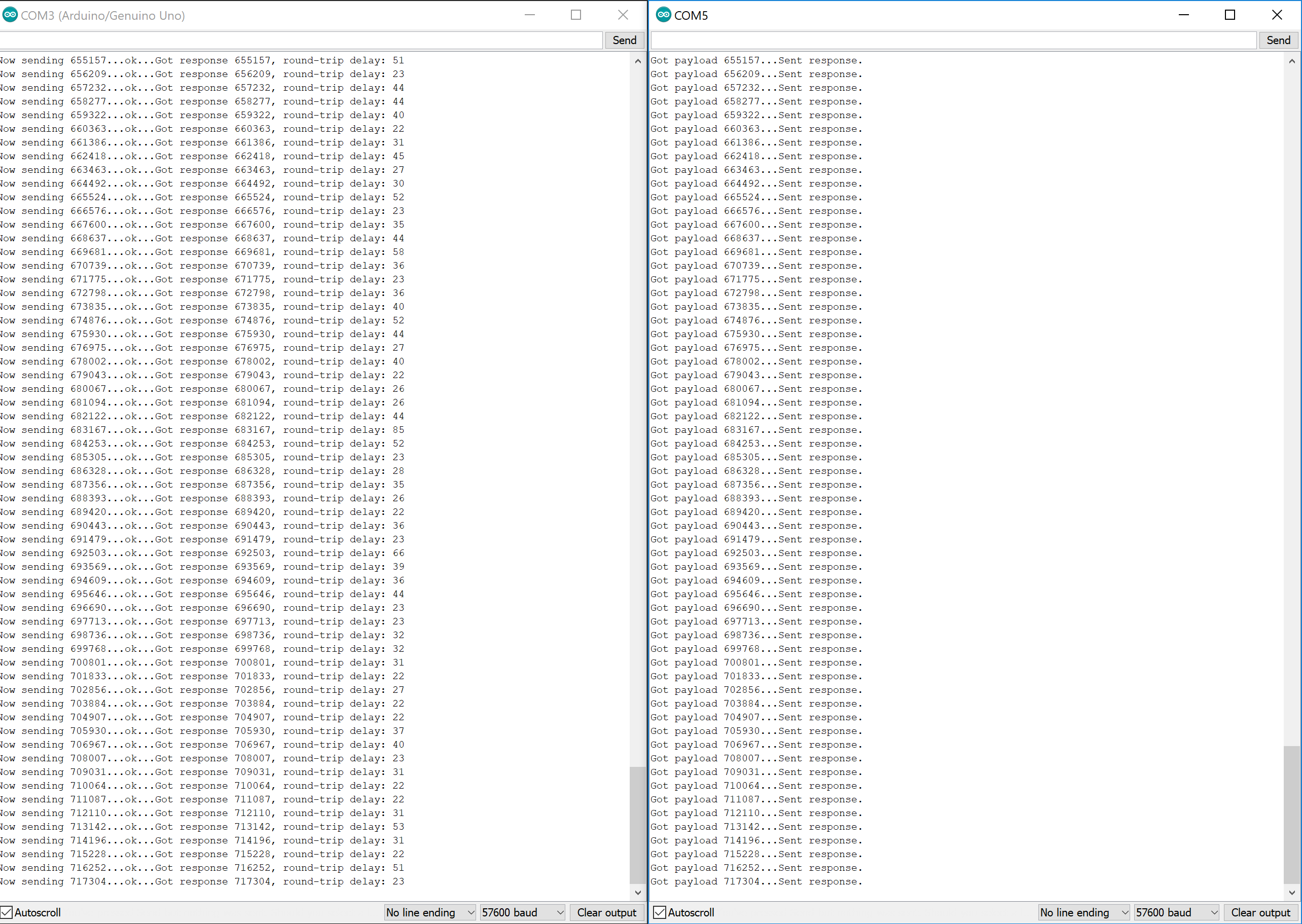Image resolution: width=1302 pixels, height=924 pixels.
Task: Toggle Autoscroll checkbox in COM5 window
Action: [x=660, y=912]
